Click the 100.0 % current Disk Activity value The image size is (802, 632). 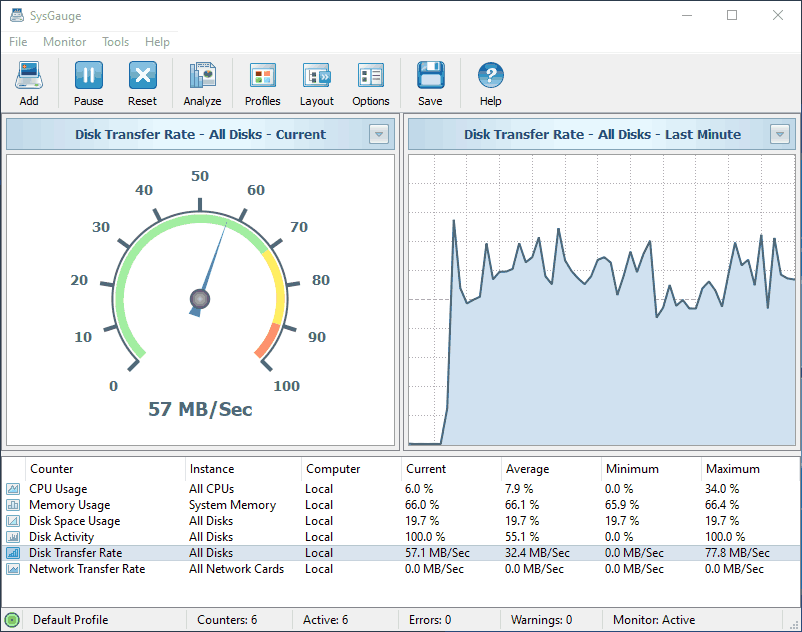pyautogui.click(x=425, y=537)
